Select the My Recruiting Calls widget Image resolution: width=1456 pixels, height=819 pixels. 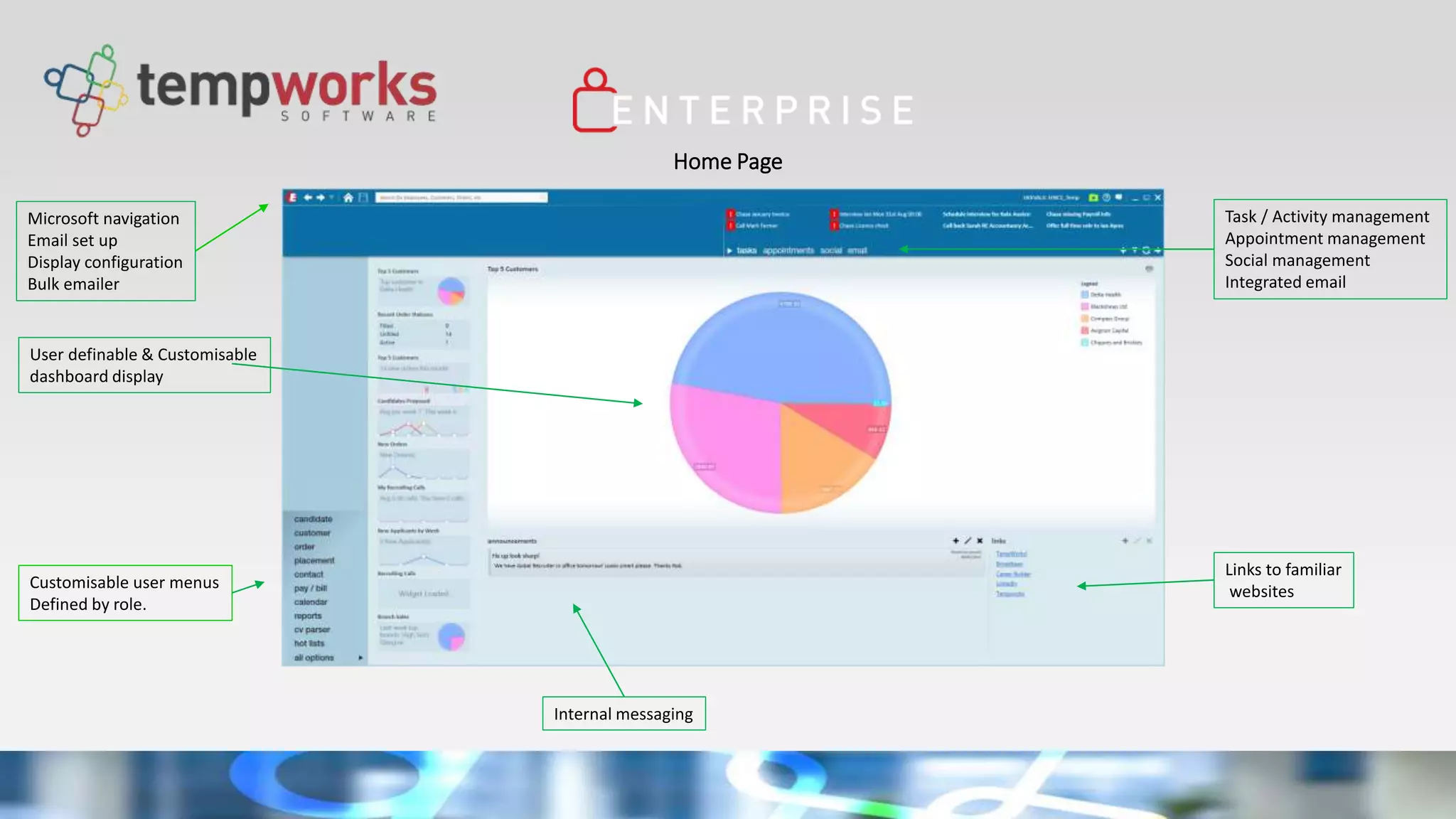423,508
